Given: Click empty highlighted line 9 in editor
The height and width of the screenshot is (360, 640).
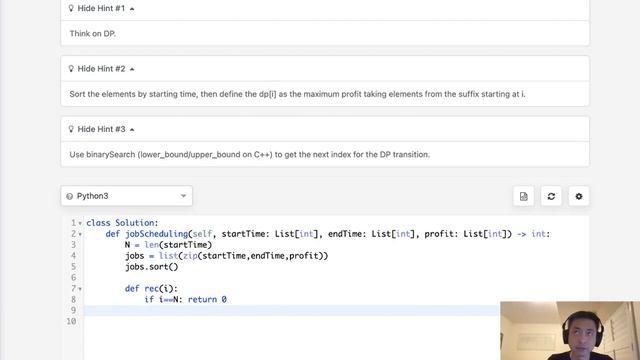Looking at the screenshot, I should [x=291, y=310].
